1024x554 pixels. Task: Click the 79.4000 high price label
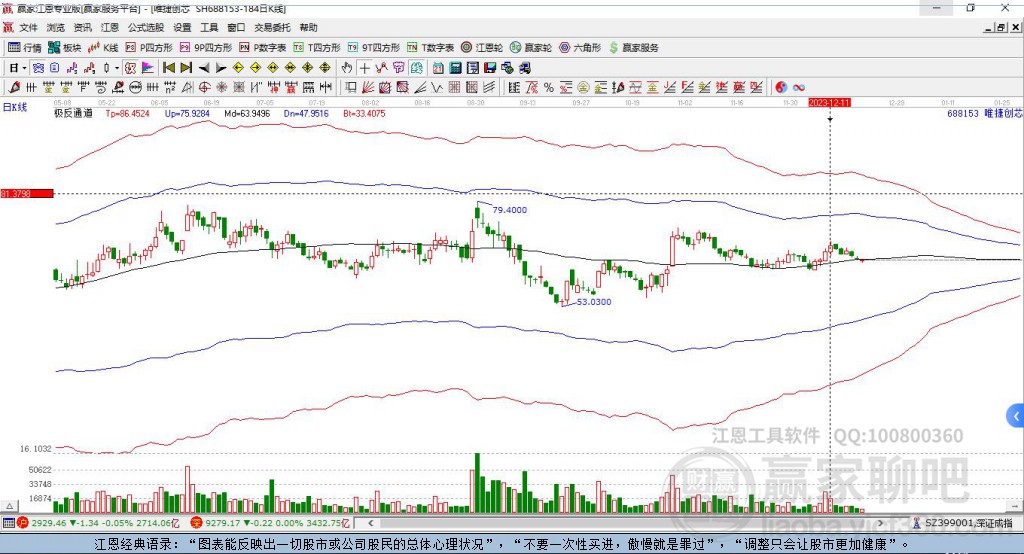[509, 210]
